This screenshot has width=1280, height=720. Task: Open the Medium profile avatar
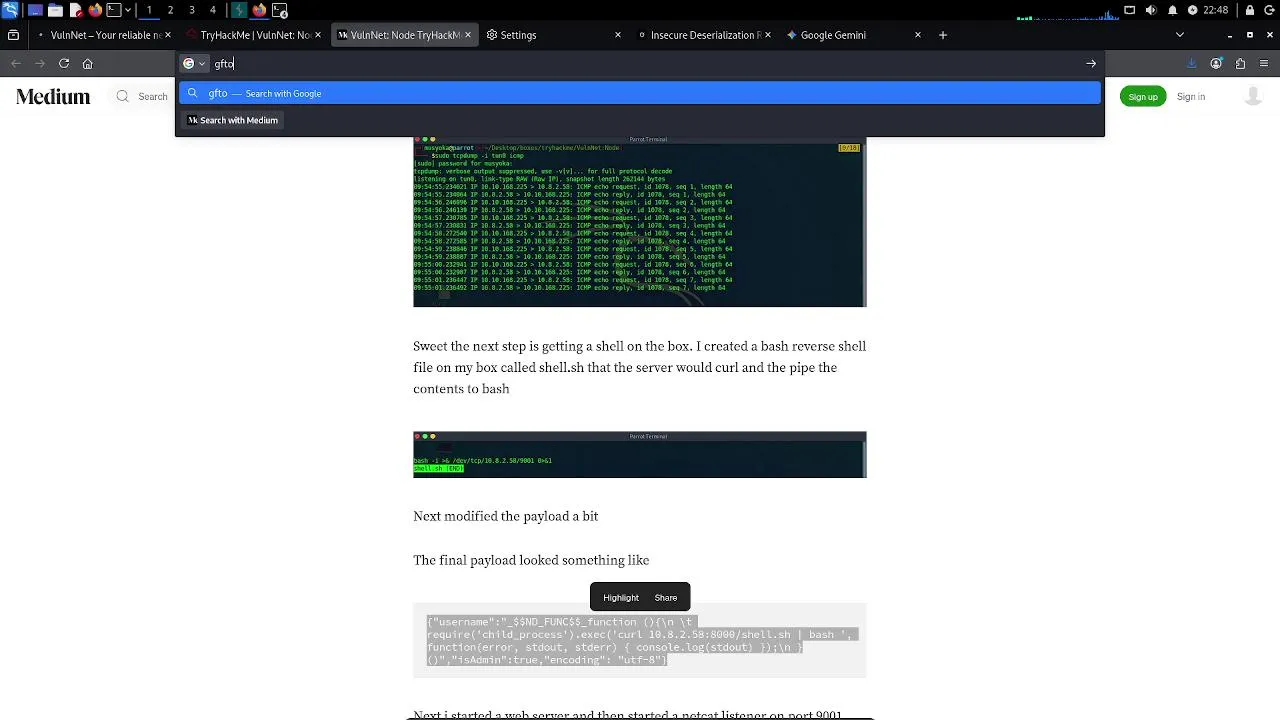(1253, 97)
